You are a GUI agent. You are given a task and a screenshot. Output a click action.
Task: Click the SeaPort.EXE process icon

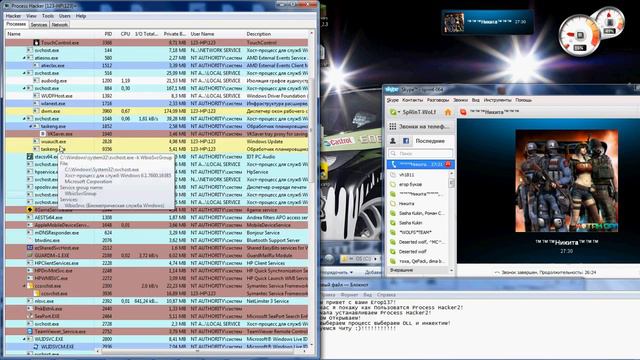[30, 316]
